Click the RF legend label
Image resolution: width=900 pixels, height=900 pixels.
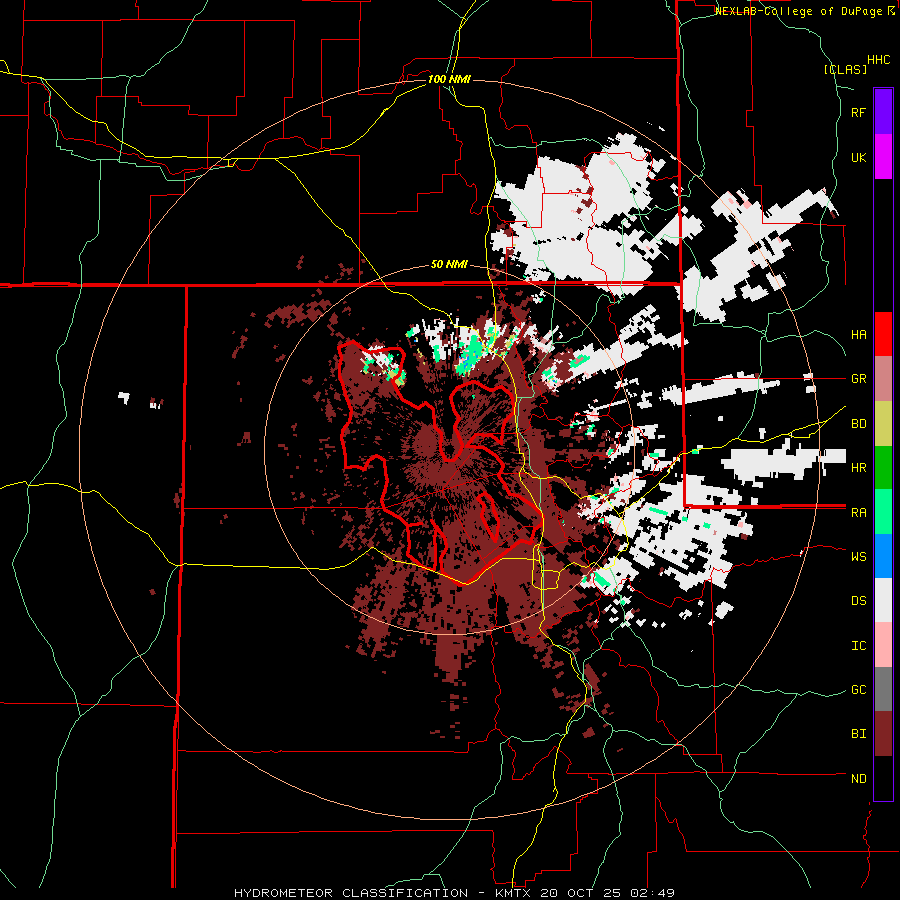(858, 112)
